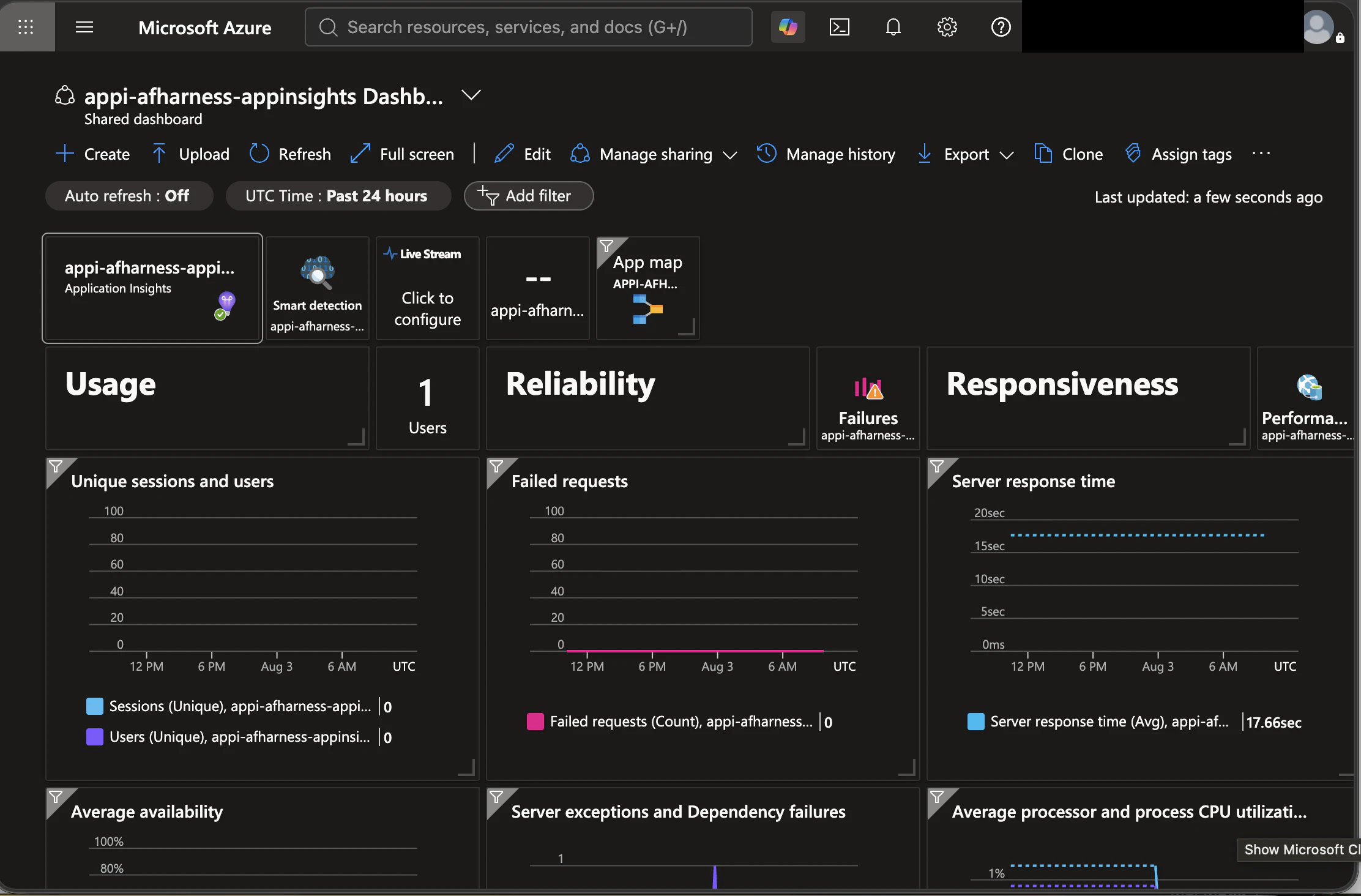Click filter icon on Average processor CPU chart
This screenshot has height=896, width=1361.
937,797
